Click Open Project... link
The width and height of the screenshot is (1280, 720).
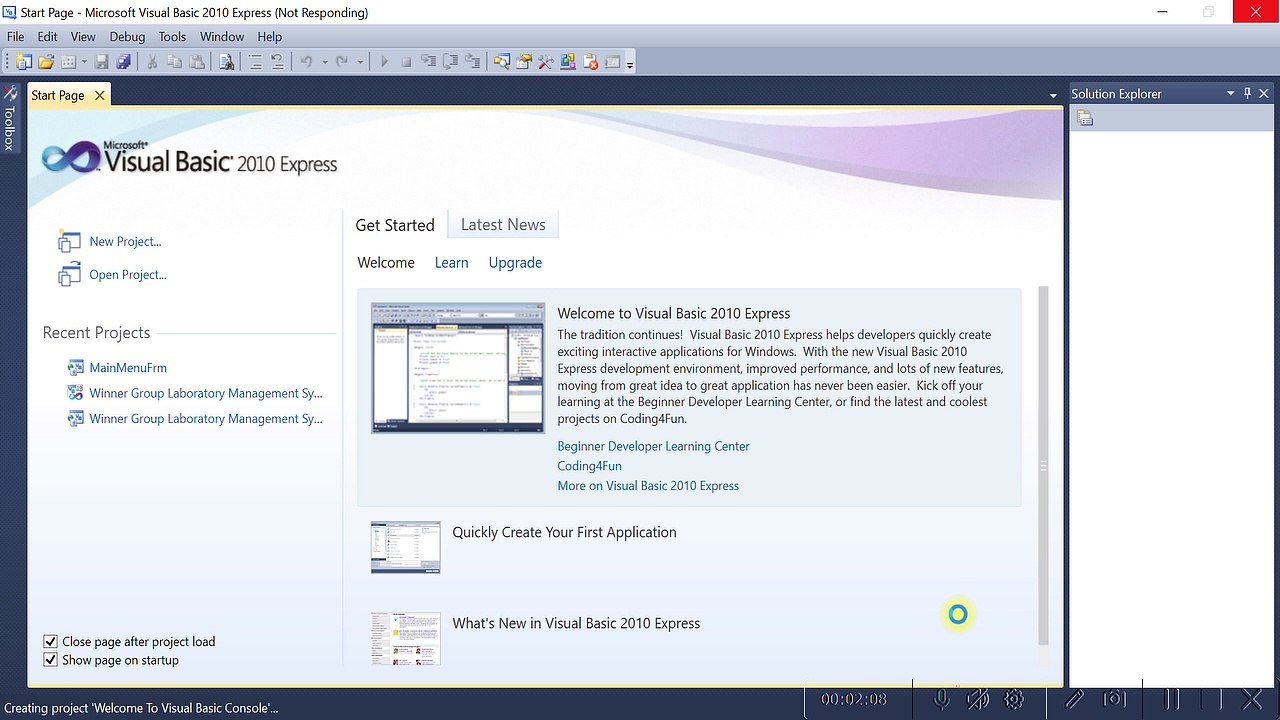(128, 274)
